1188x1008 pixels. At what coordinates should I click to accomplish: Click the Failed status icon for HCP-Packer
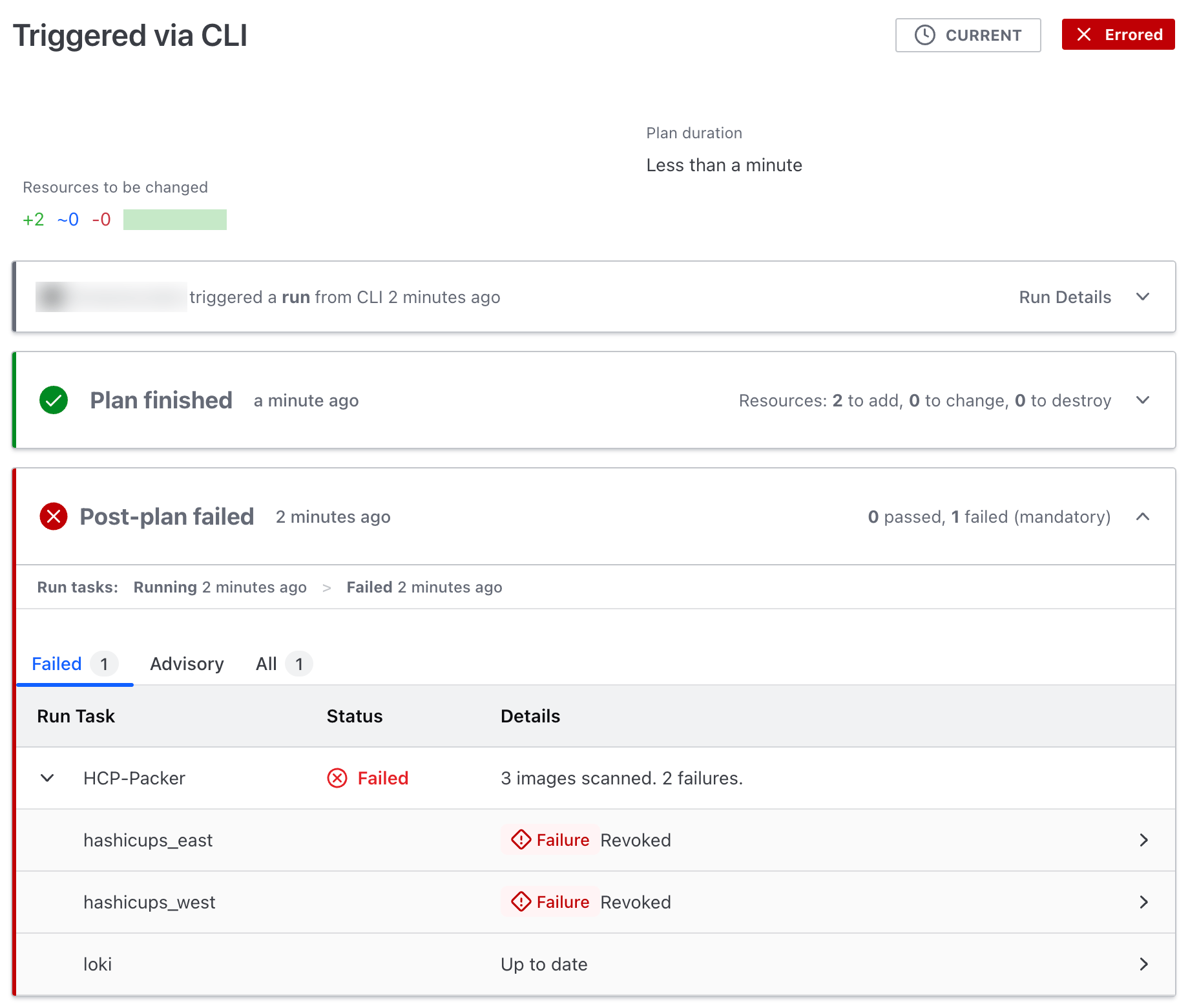337,778
